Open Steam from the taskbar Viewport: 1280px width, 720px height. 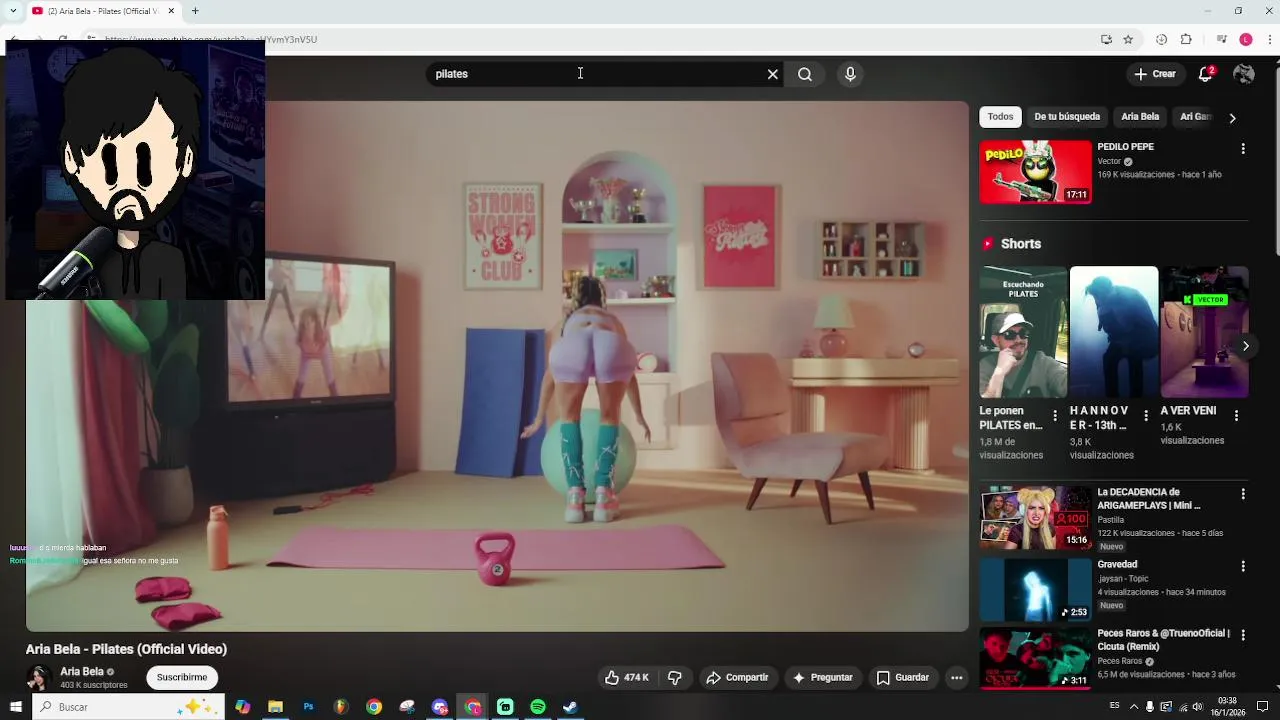570,707
